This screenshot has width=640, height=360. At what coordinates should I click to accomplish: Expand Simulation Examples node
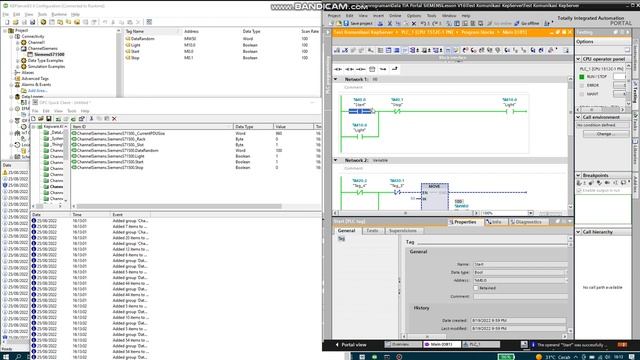pyautogui.click(x=18, y=67)
